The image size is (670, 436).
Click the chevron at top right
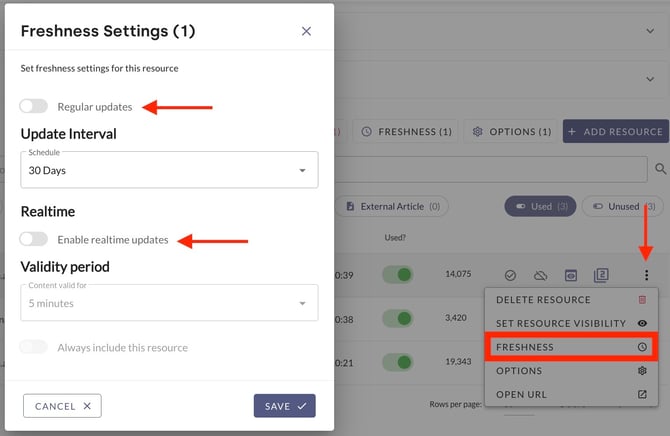(x=650, y=31)
